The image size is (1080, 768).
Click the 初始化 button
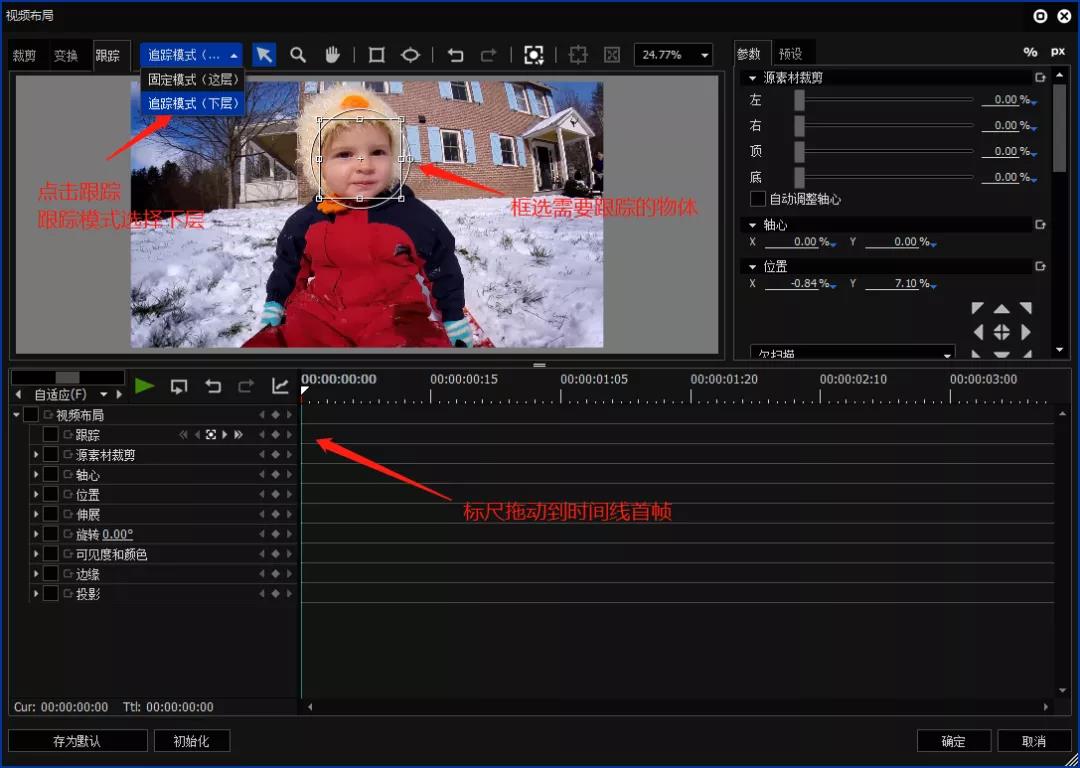point(191,741)
